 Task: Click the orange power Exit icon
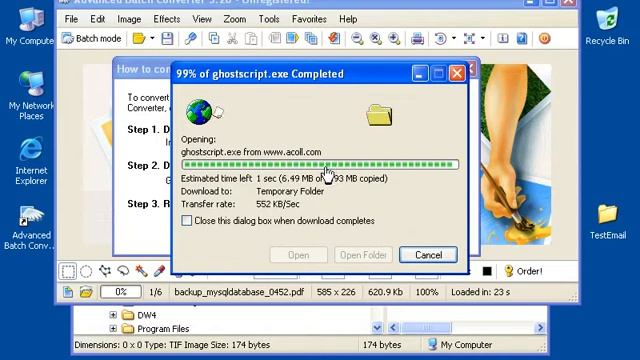tap(544, 39)
